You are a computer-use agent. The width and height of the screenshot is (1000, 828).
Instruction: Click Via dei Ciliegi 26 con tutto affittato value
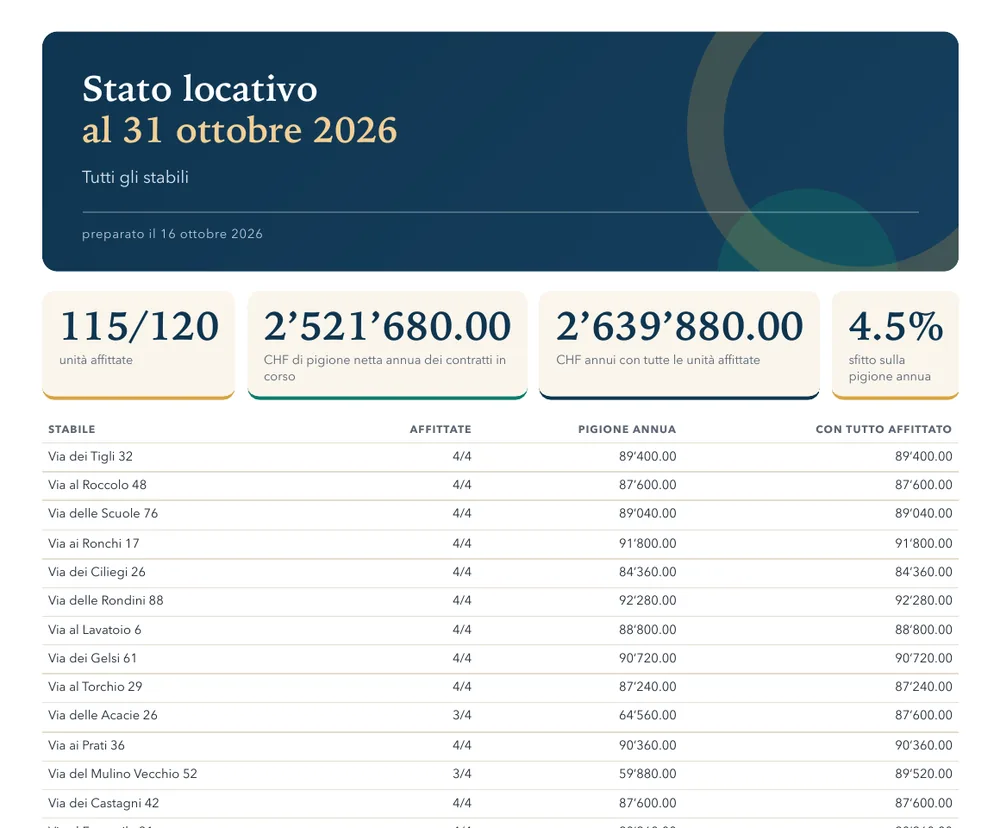tap(923, 572)
